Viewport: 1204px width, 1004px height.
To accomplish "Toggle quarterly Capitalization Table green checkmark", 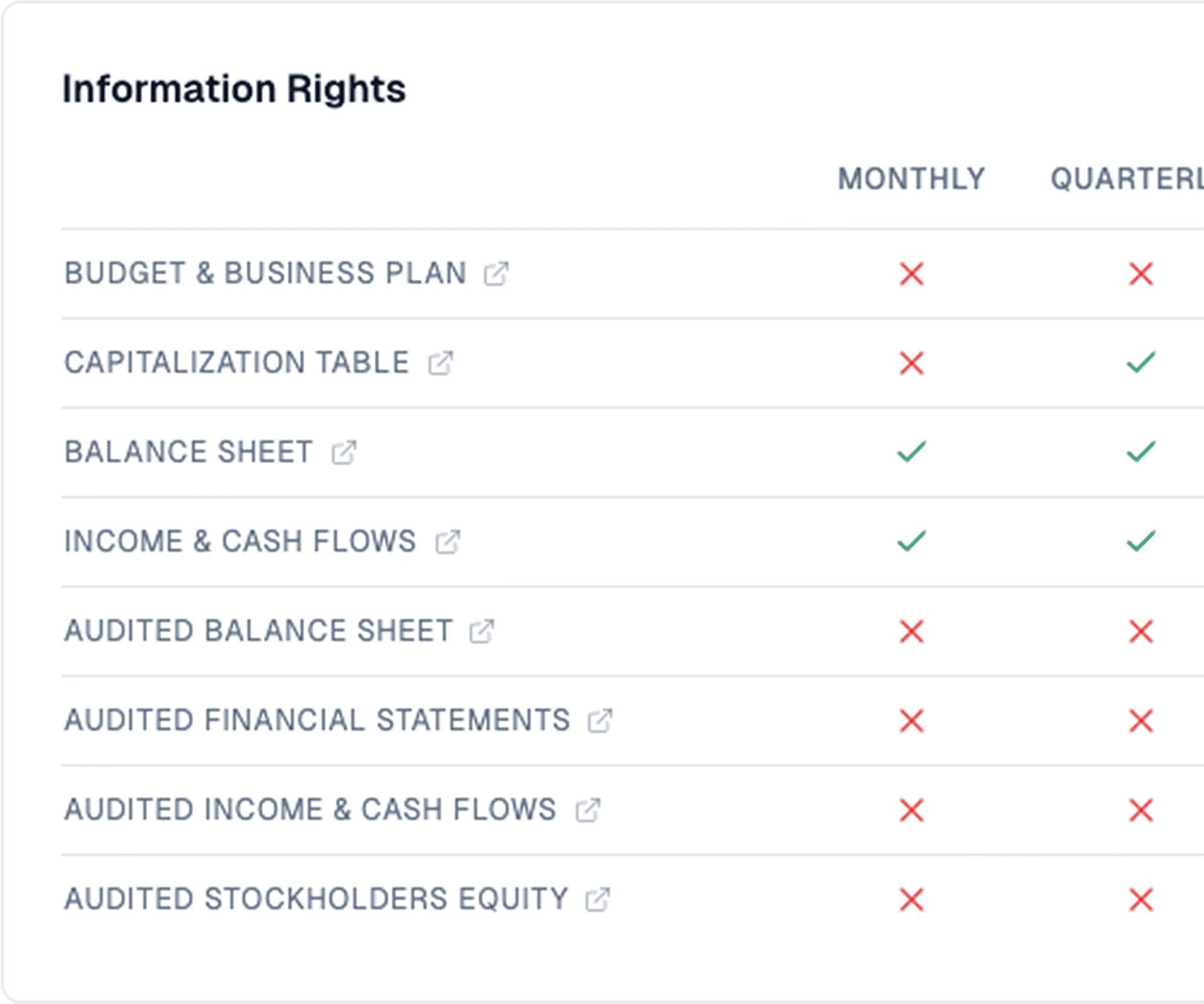I will click(x=1141, y=362).
